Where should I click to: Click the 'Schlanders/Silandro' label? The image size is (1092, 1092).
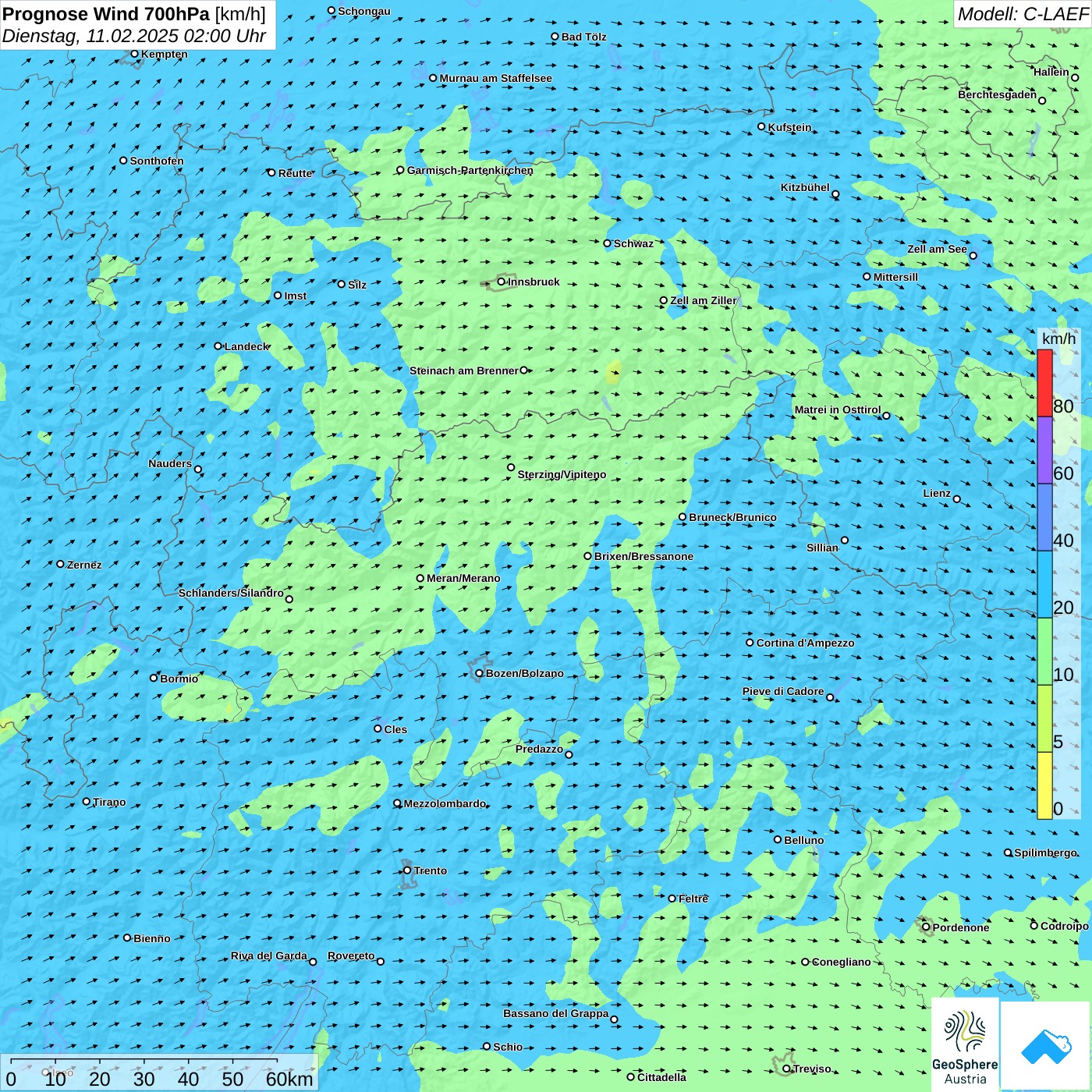click(x=231, y=593)
